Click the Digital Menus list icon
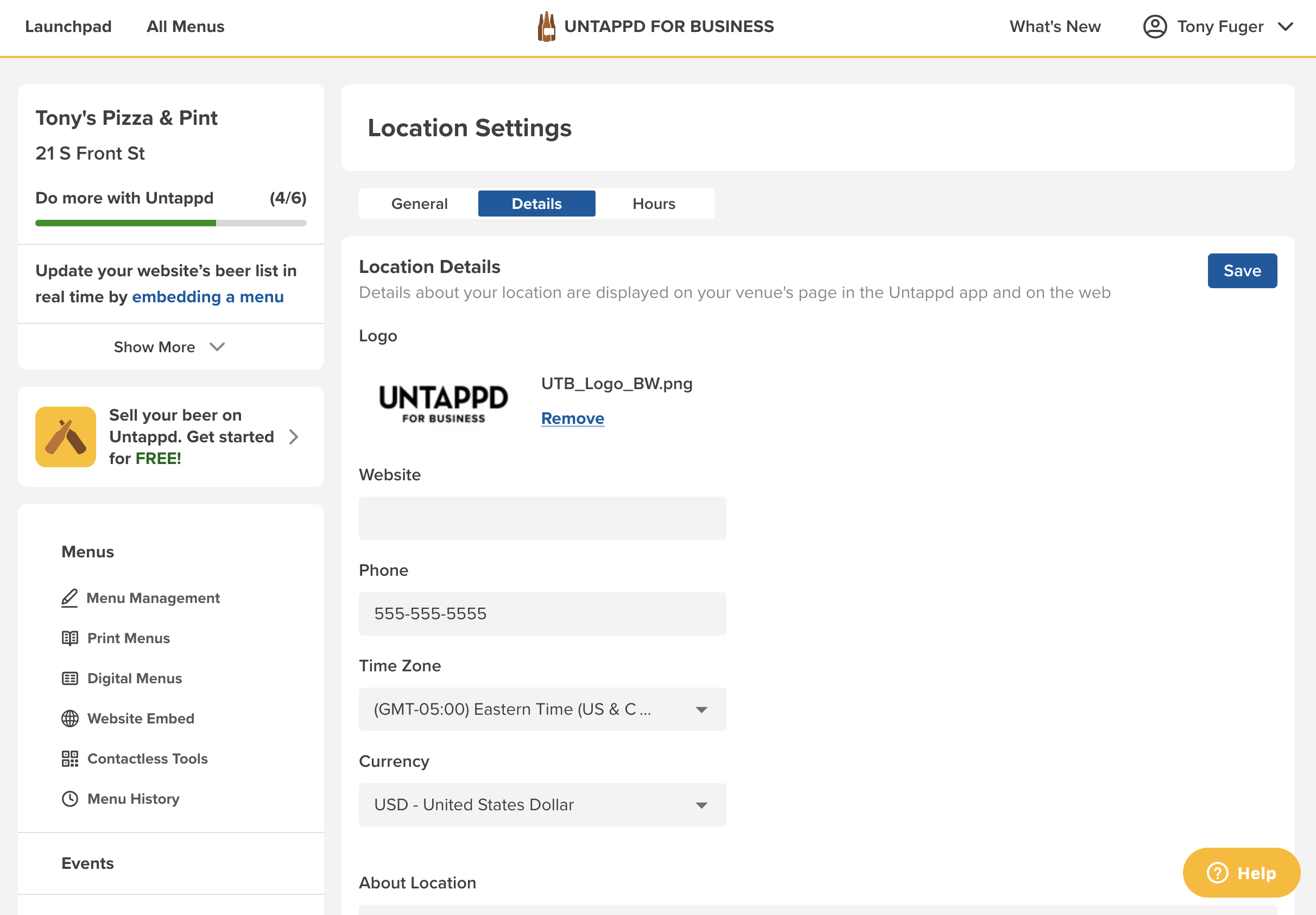This screenshot has height=915, width=1316. [70, 678]
